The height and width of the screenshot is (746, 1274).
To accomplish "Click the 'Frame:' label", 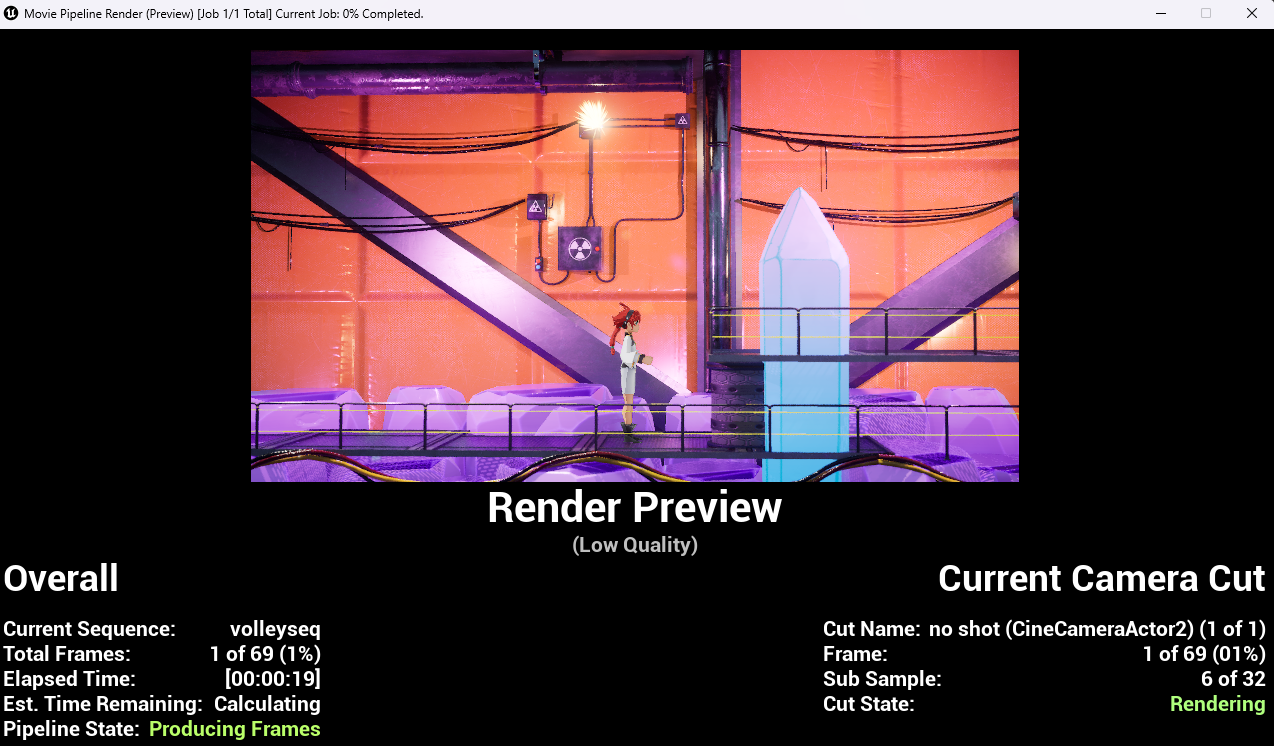I will (855, 654).
